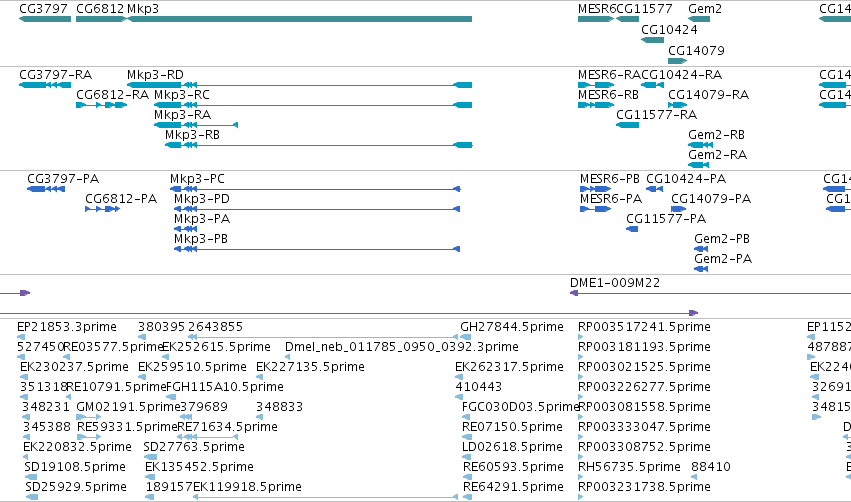Viewport: 851px width, 502px height.
Task: Select protein MESR6-PA label
Action: 611,199
